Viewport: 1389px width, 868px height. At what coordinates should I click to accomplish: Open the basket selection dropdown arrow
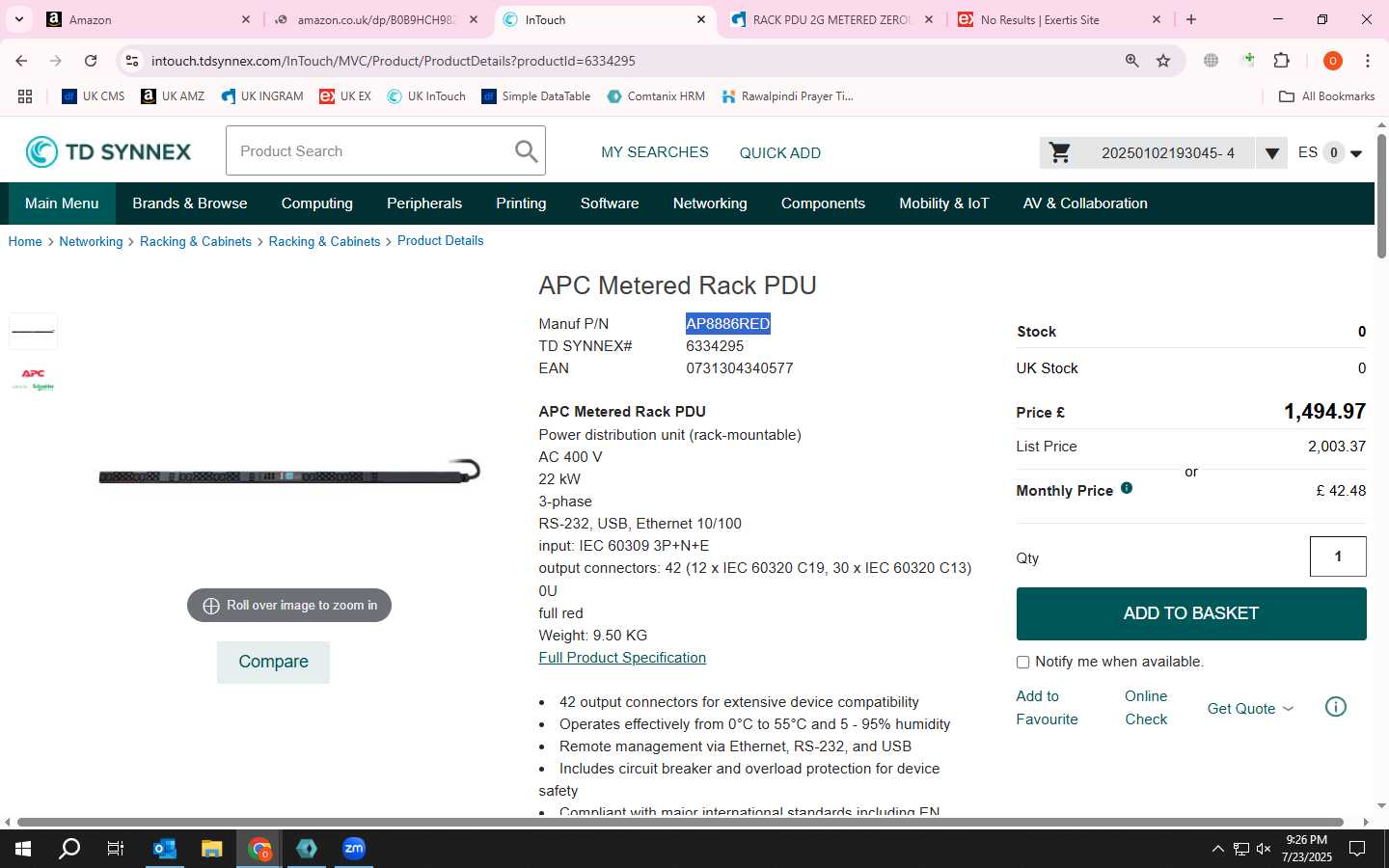[1271, 152]
